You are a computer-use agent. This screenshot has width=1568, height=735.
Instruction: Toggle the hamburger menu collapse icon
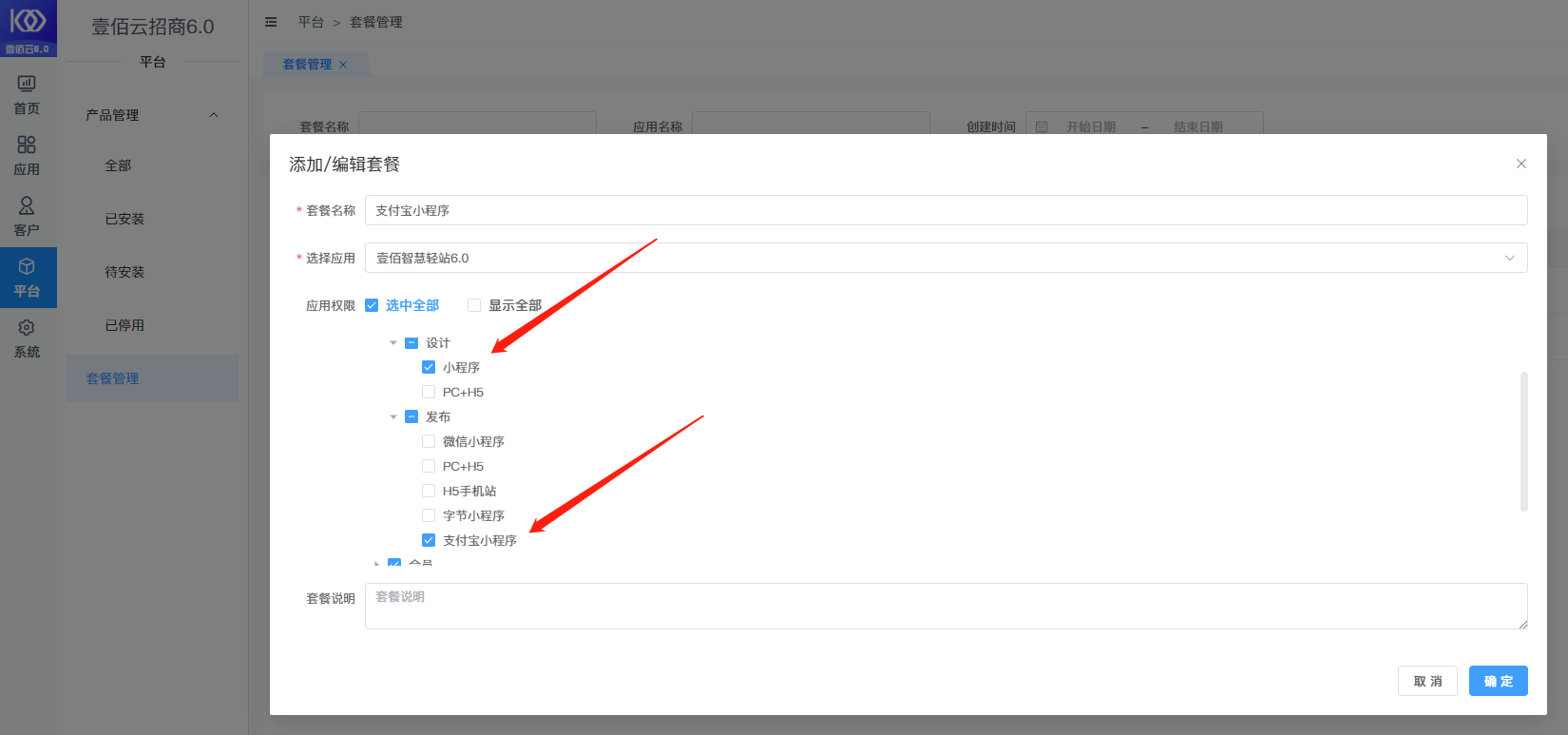pos(271,22)
